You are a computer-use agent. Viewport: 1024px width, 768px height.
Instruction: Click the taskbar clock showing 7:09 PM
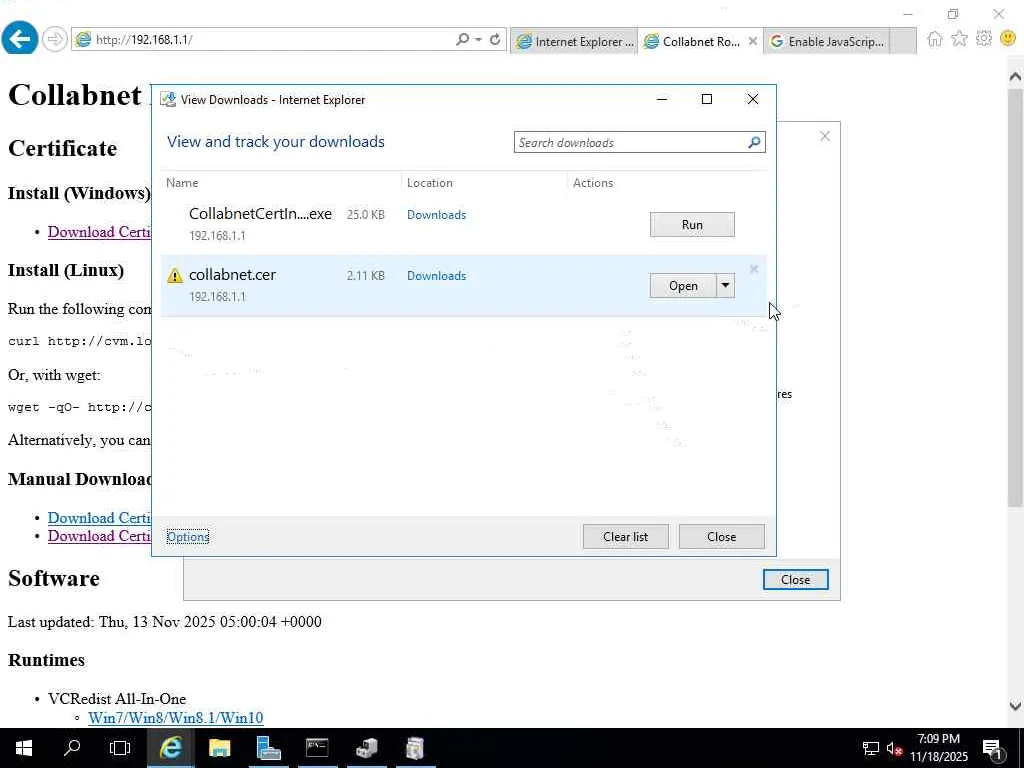[938, 748]
